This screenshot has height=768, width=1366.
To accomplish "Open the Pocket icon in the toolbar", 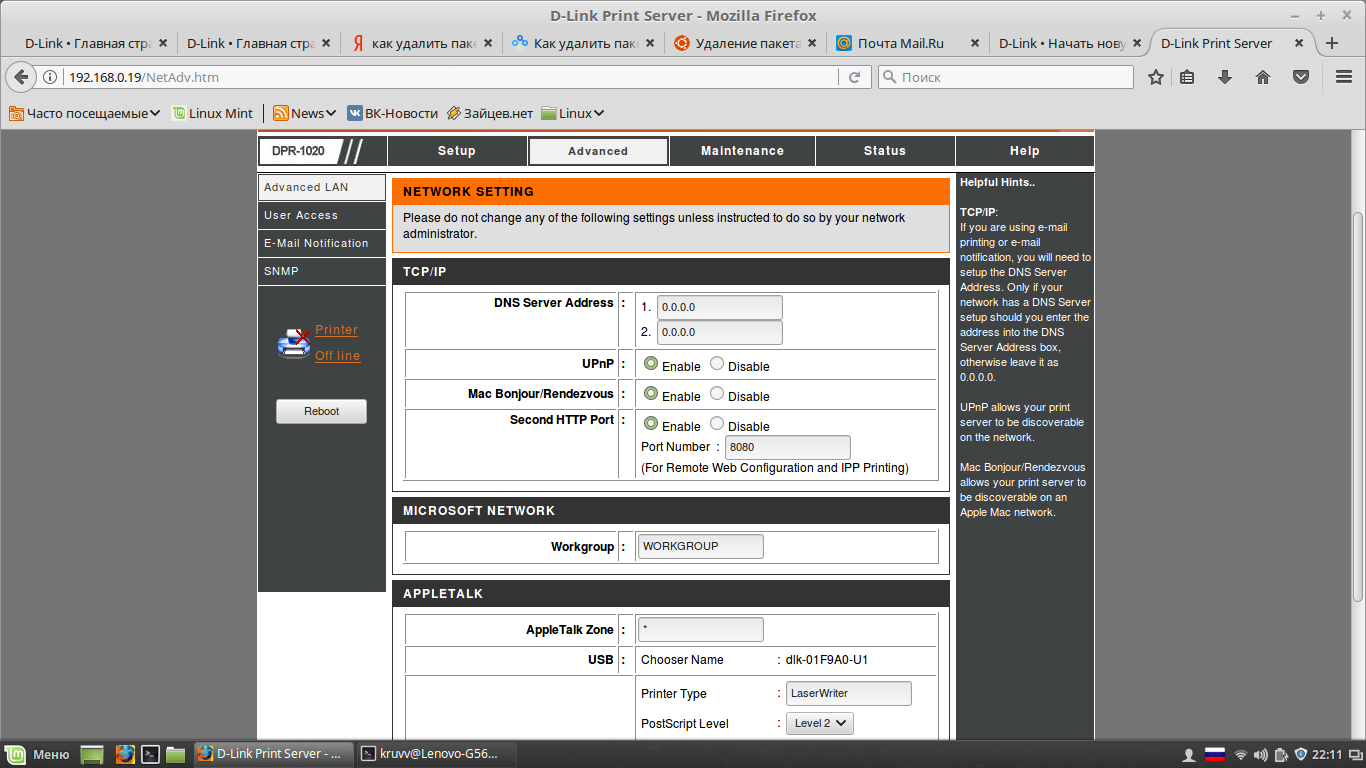I will pyautogui.click(x=1301, y=77).
